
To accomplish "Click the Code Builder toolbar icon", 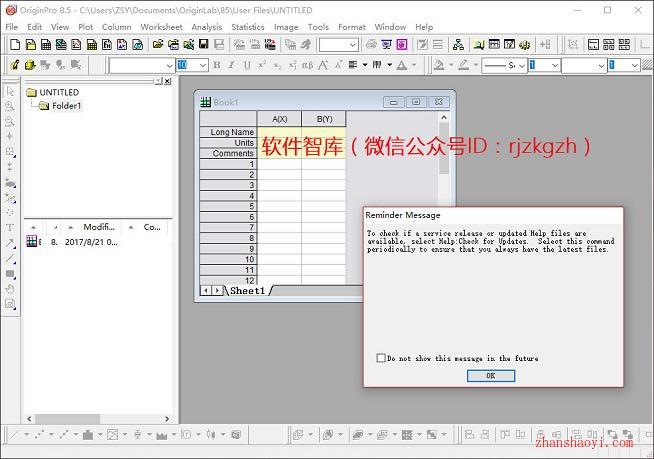I will click(525, 44).
